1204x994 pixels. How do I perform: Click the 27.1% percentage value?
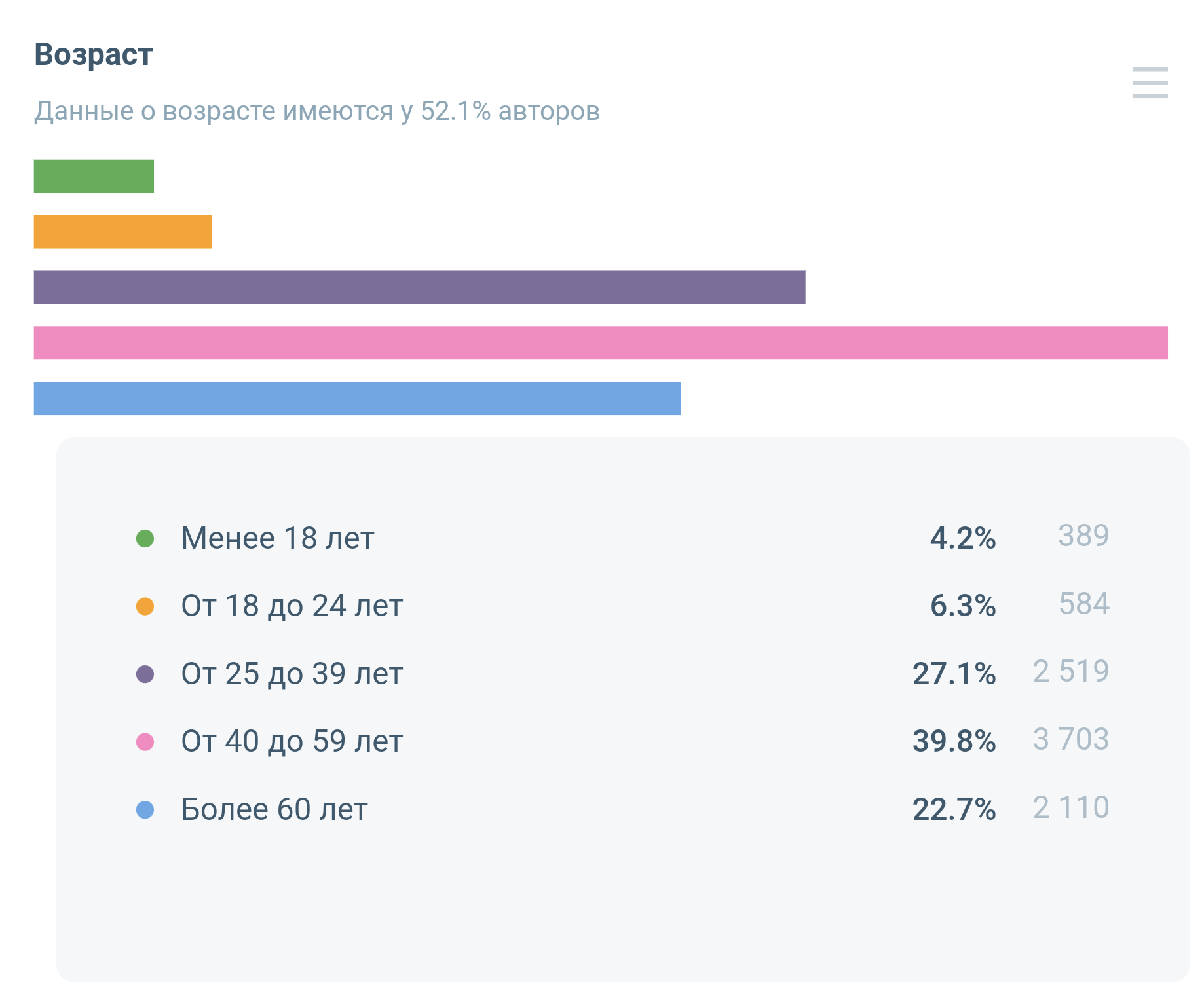954,674
